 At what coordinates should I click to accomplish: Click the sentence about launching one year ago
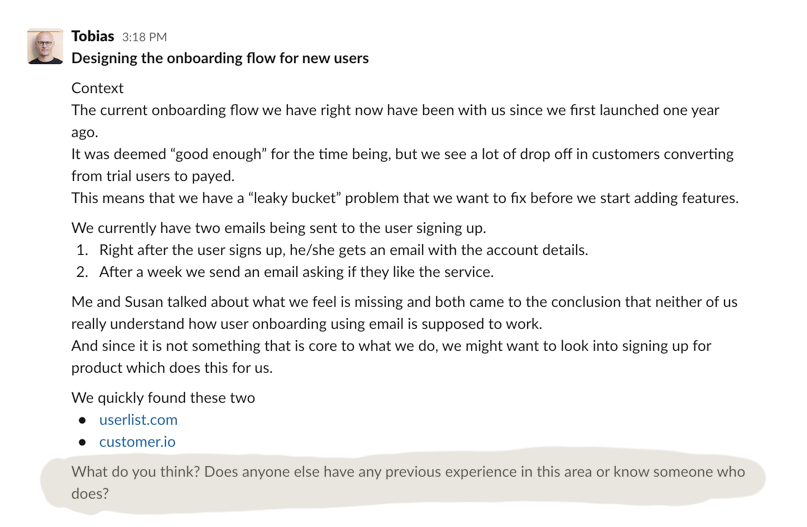(x=395, y=121)
